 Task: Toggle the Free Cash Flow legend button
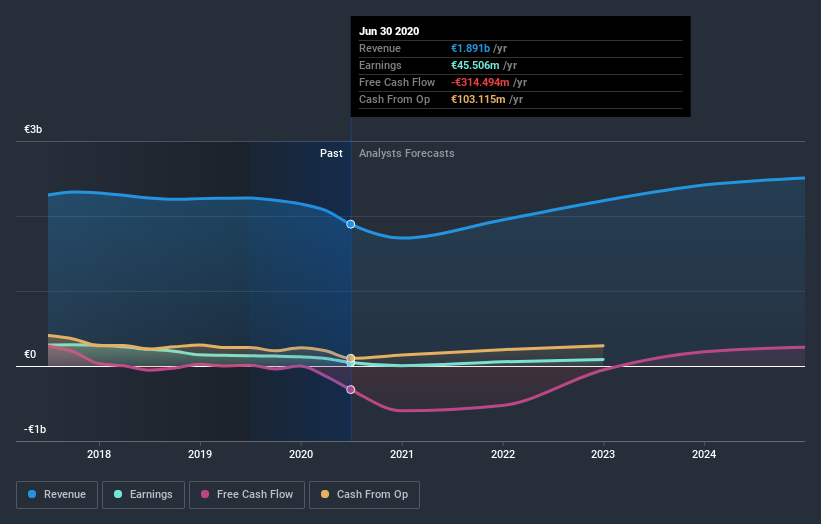pyautogui.click(x=247, y=495)
